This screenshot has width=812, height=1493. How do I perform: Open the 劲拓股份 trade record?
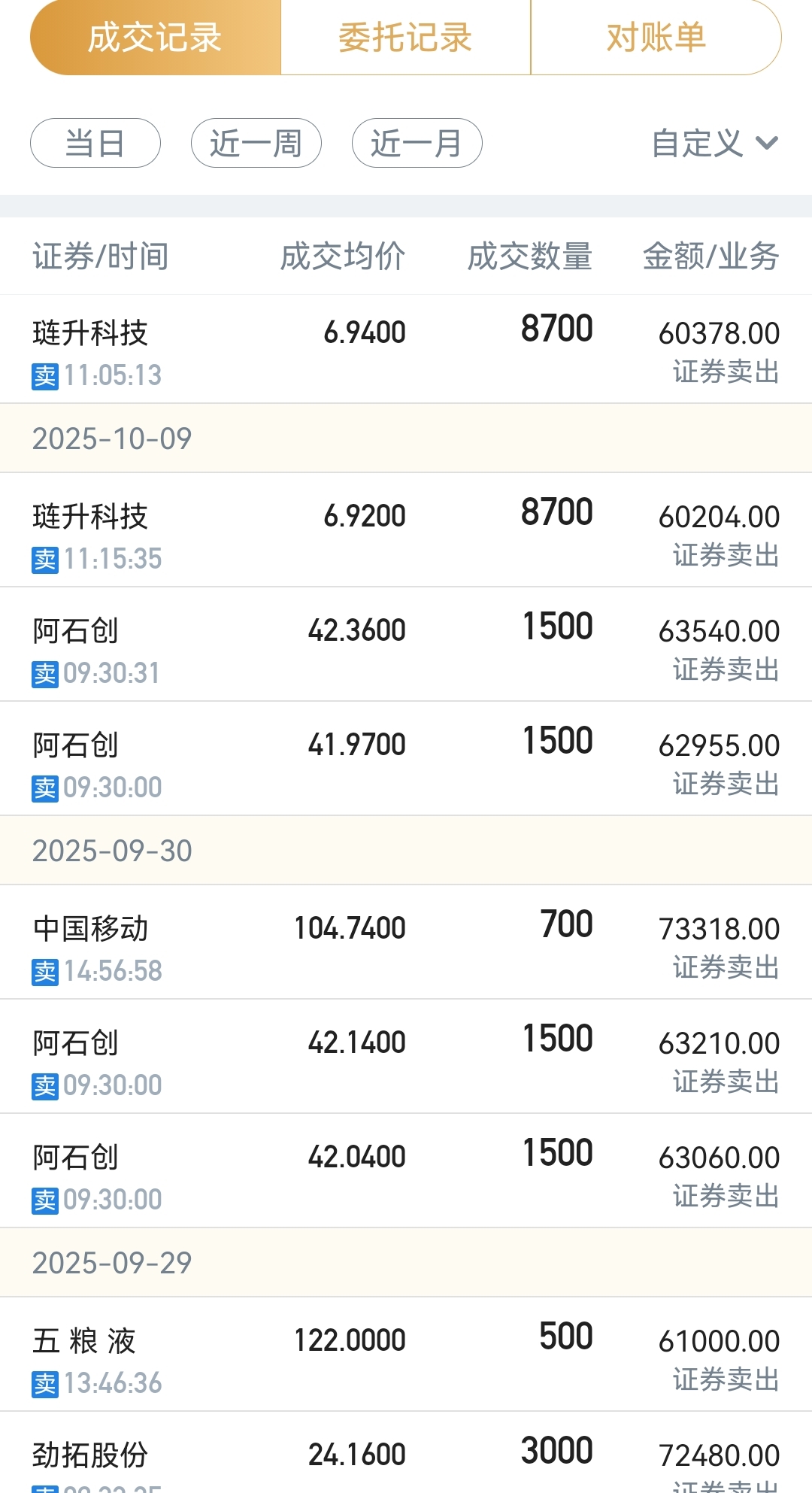click(x=406, y=1455)
